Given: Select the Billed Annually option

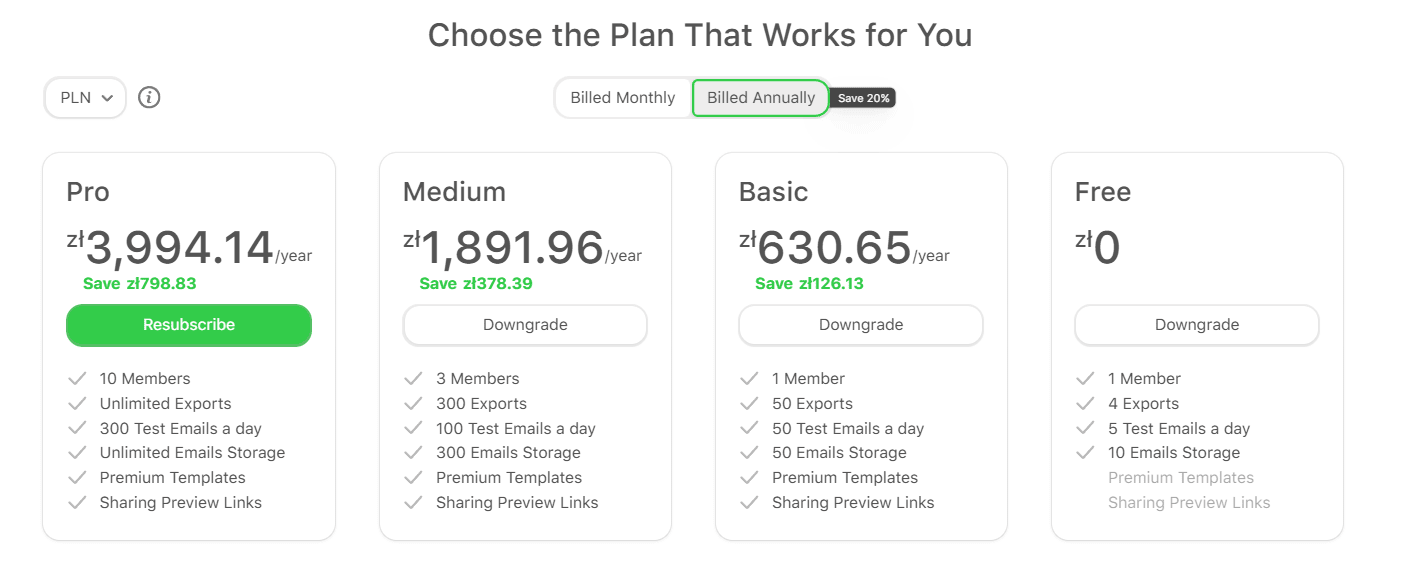Looking at the screenshot, I should pyautogui.click(x=761, y=98).
